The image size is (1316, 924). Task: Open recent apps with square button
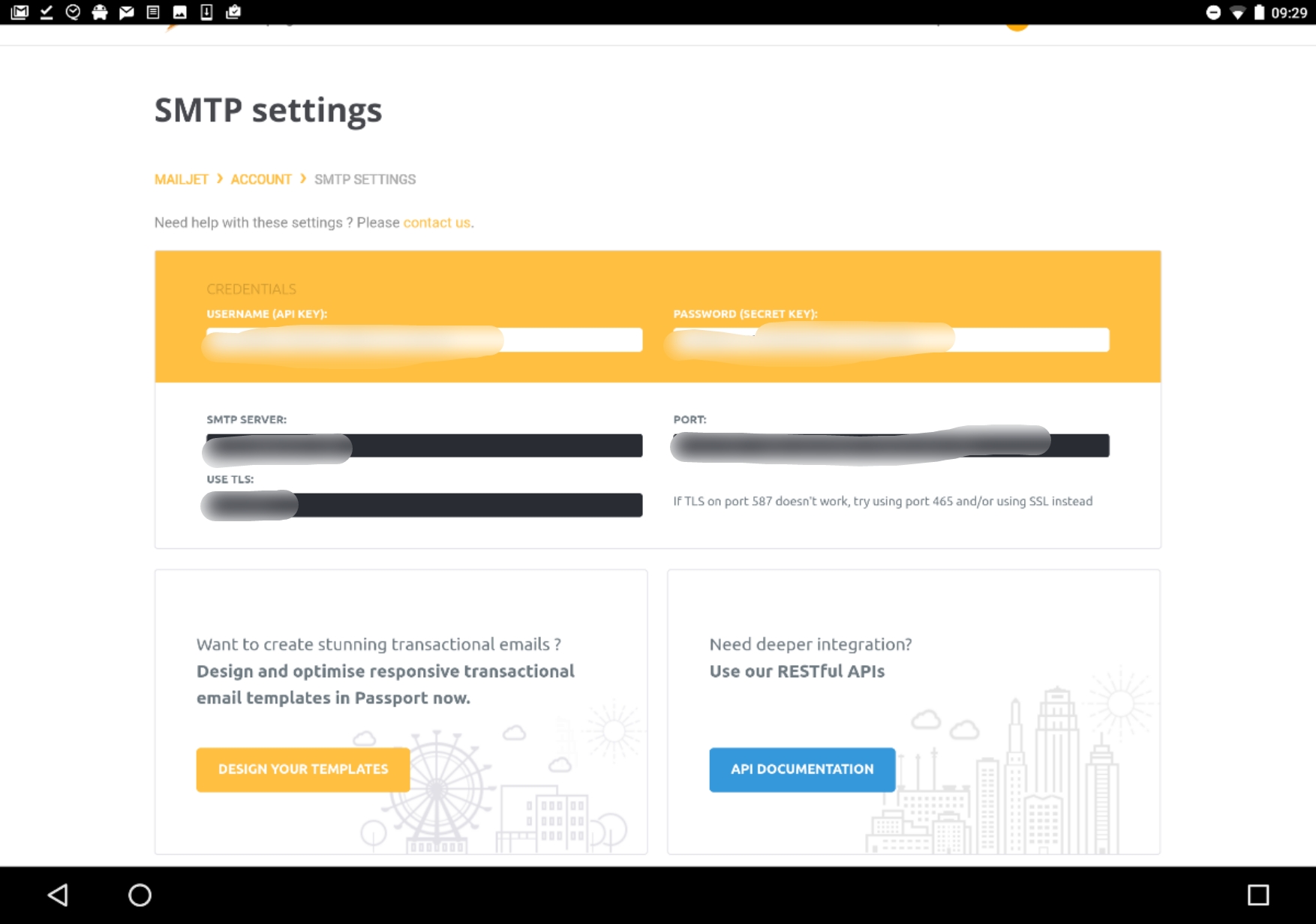click(1257, 895)
